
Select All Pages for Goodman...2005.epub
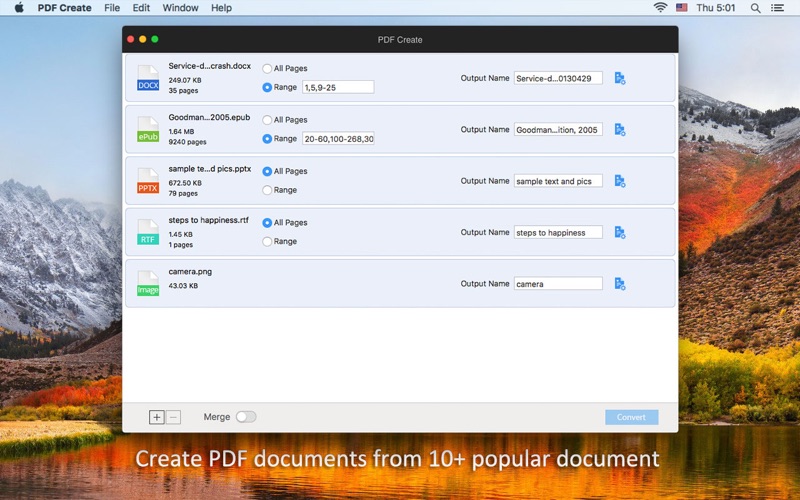[x=267, y=120]
